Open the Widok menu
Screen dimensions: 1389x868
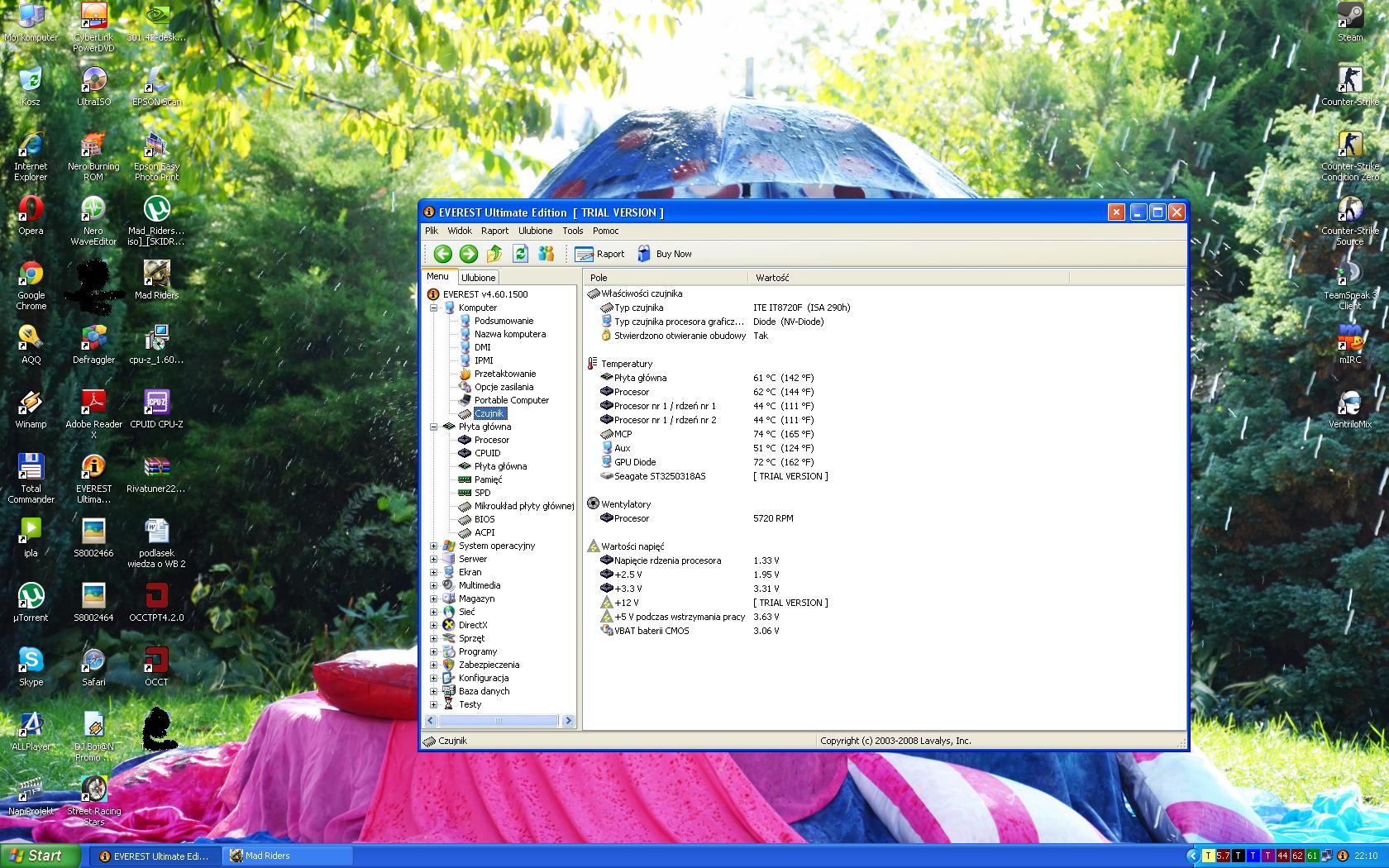460,231
